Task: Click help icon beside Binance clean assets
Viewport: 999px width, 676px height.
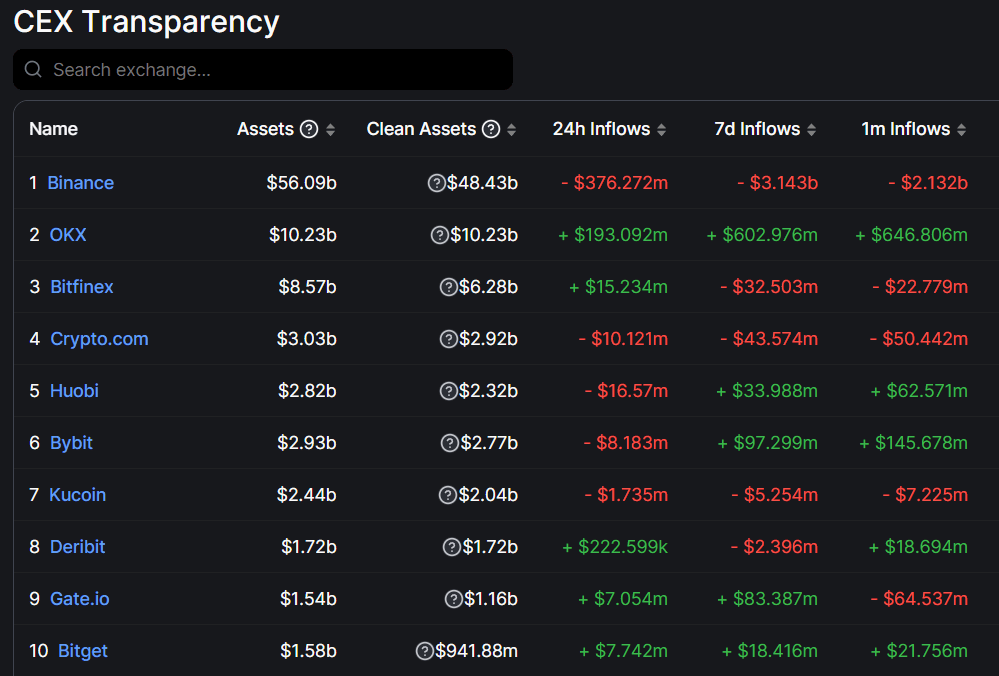Action: coord(436,183)
